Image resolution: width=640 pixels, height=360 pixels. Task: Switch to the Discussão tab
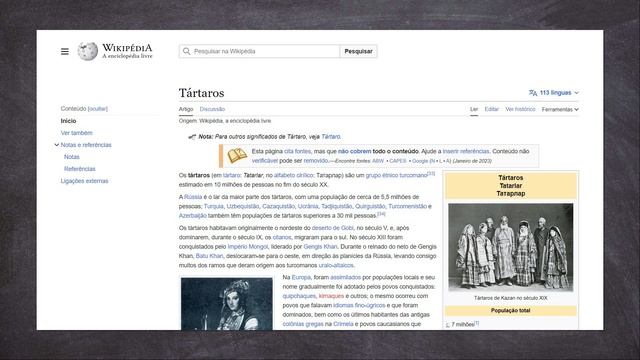coord(212,109)
